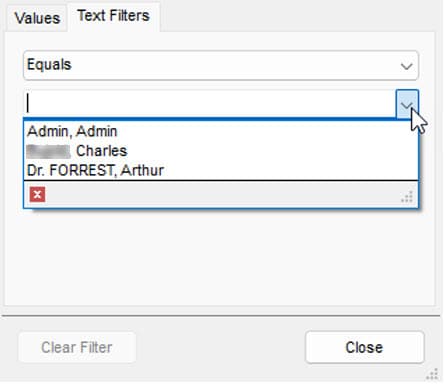
Task: Click the Clear Filter button
Action: point(77,347)
